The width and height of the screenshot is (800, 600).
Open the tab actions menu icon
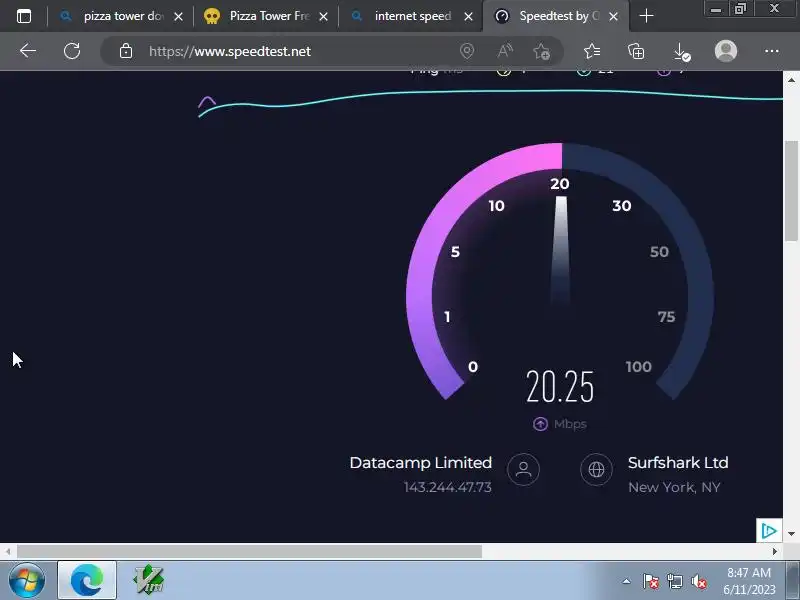23,16
